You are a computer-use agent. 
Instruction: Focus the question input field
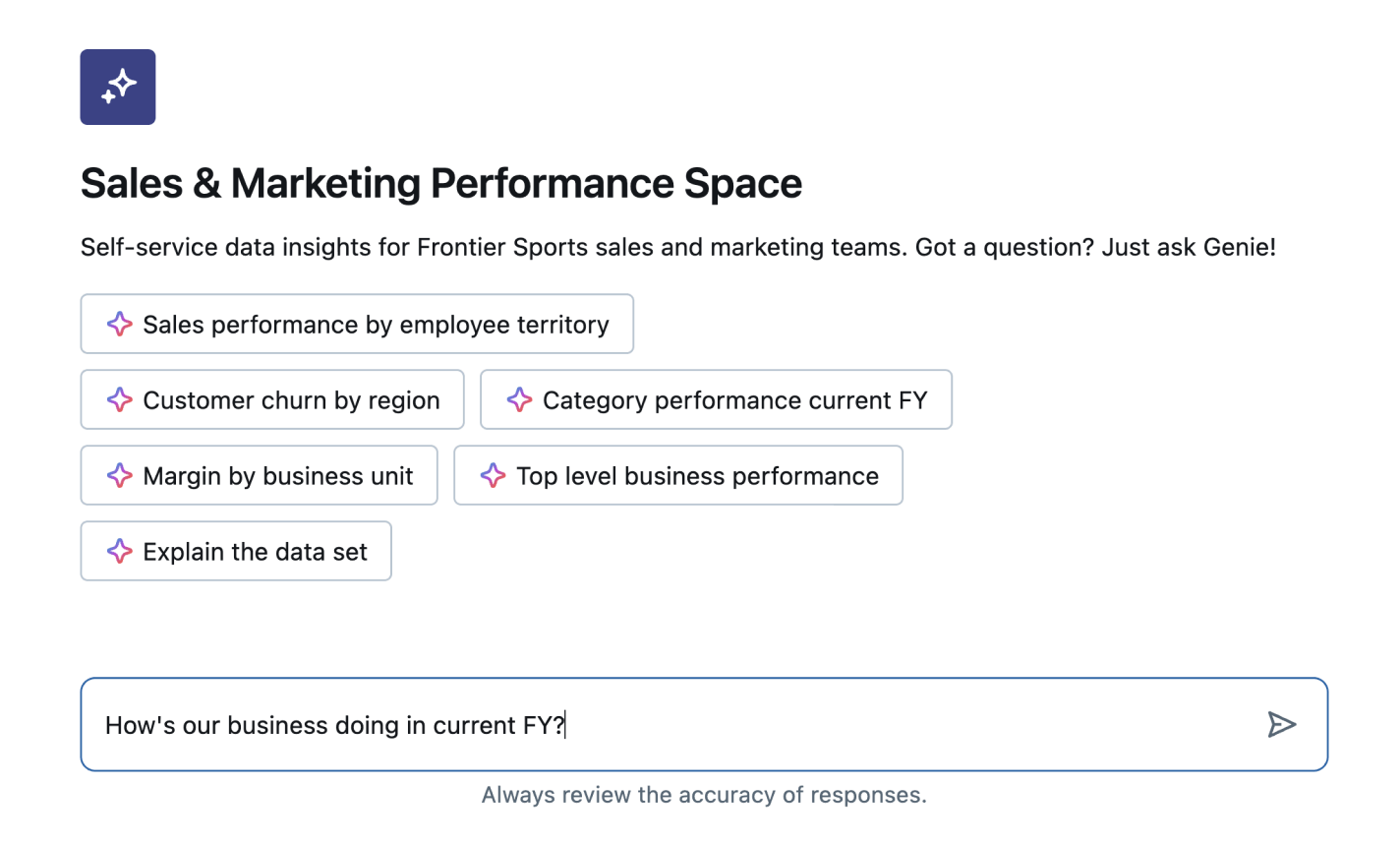885,725
